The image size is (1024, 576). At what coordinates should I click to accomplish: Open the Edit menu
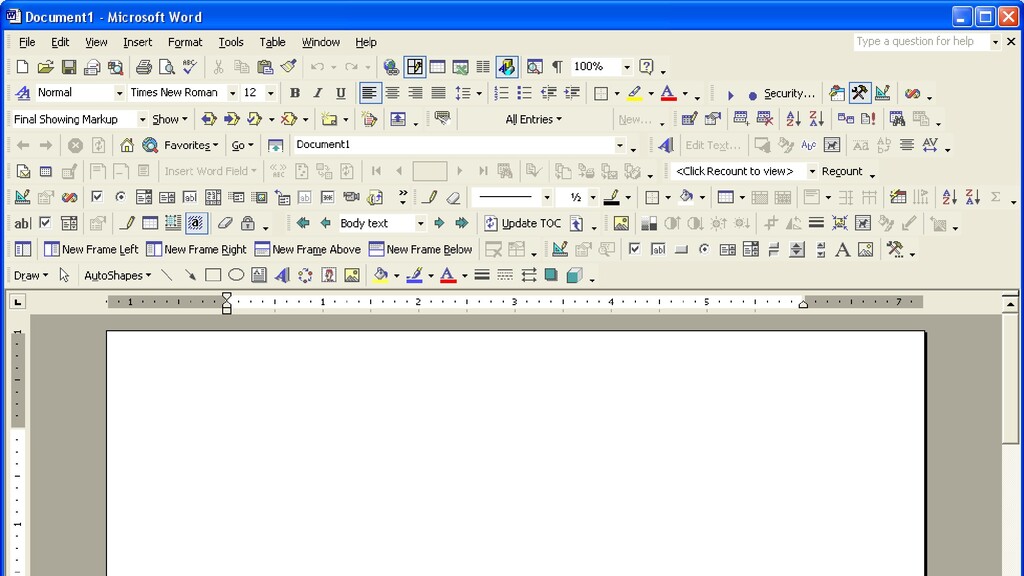[x=60, y=42]
